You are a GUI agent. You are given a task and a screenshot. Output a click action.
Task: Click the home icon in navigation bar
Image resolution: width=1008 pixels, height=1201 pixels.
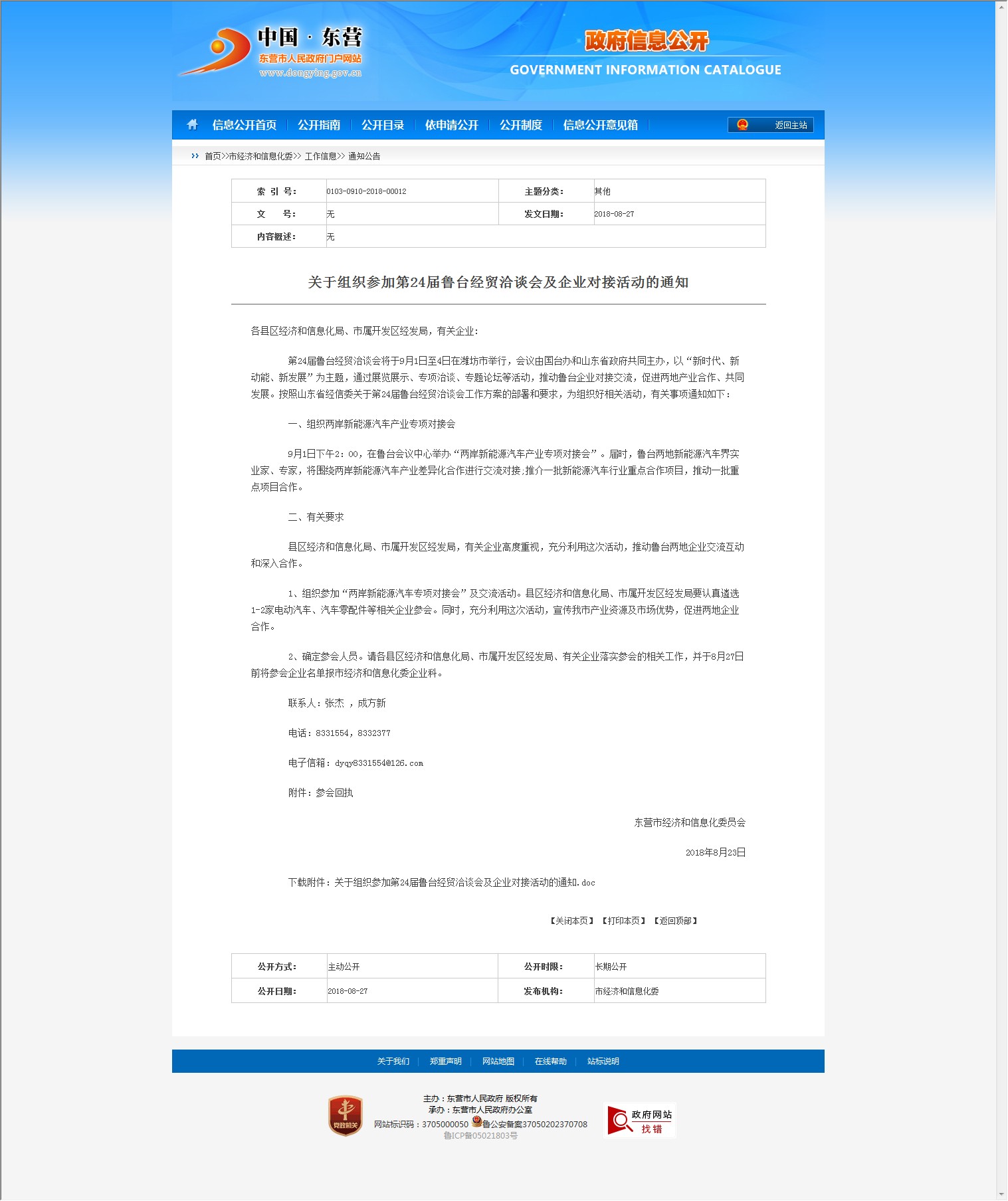(193, 125)
